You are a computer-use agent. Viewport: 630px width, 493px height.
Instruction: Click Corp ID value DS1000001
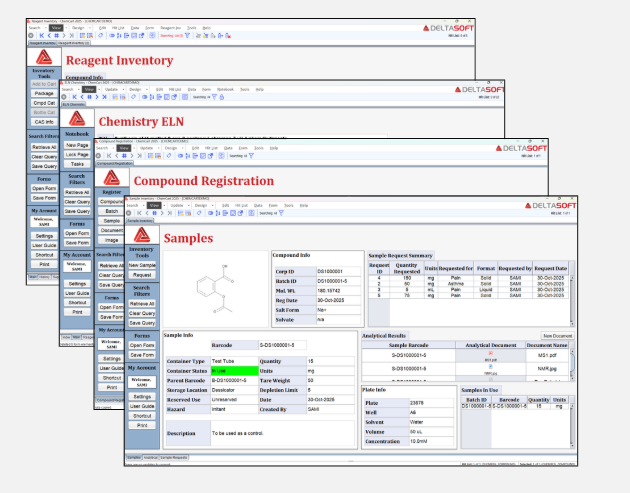(x=338, y=271)
